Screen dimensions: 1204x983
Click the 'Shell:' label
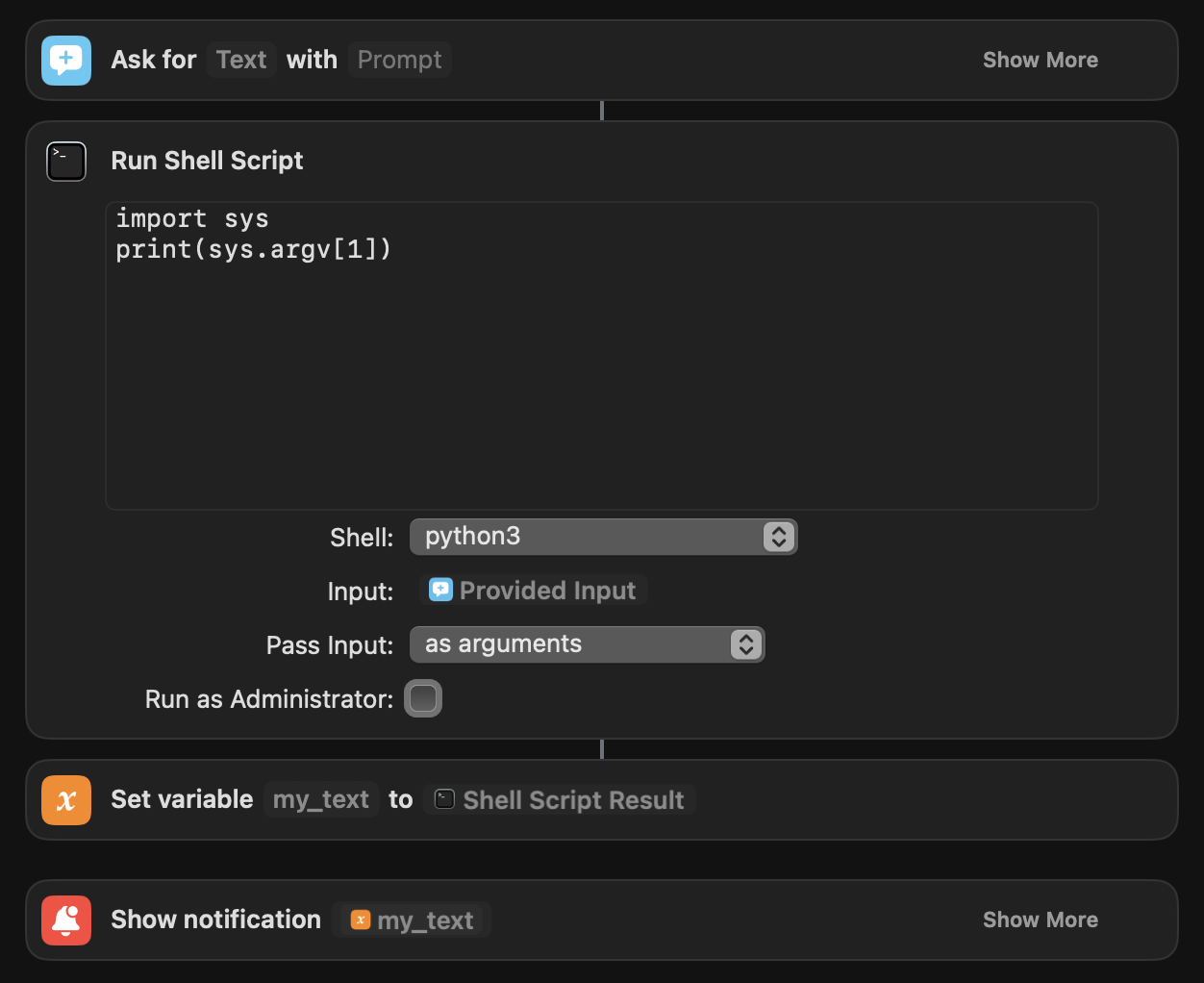click(x=362, y=537)
